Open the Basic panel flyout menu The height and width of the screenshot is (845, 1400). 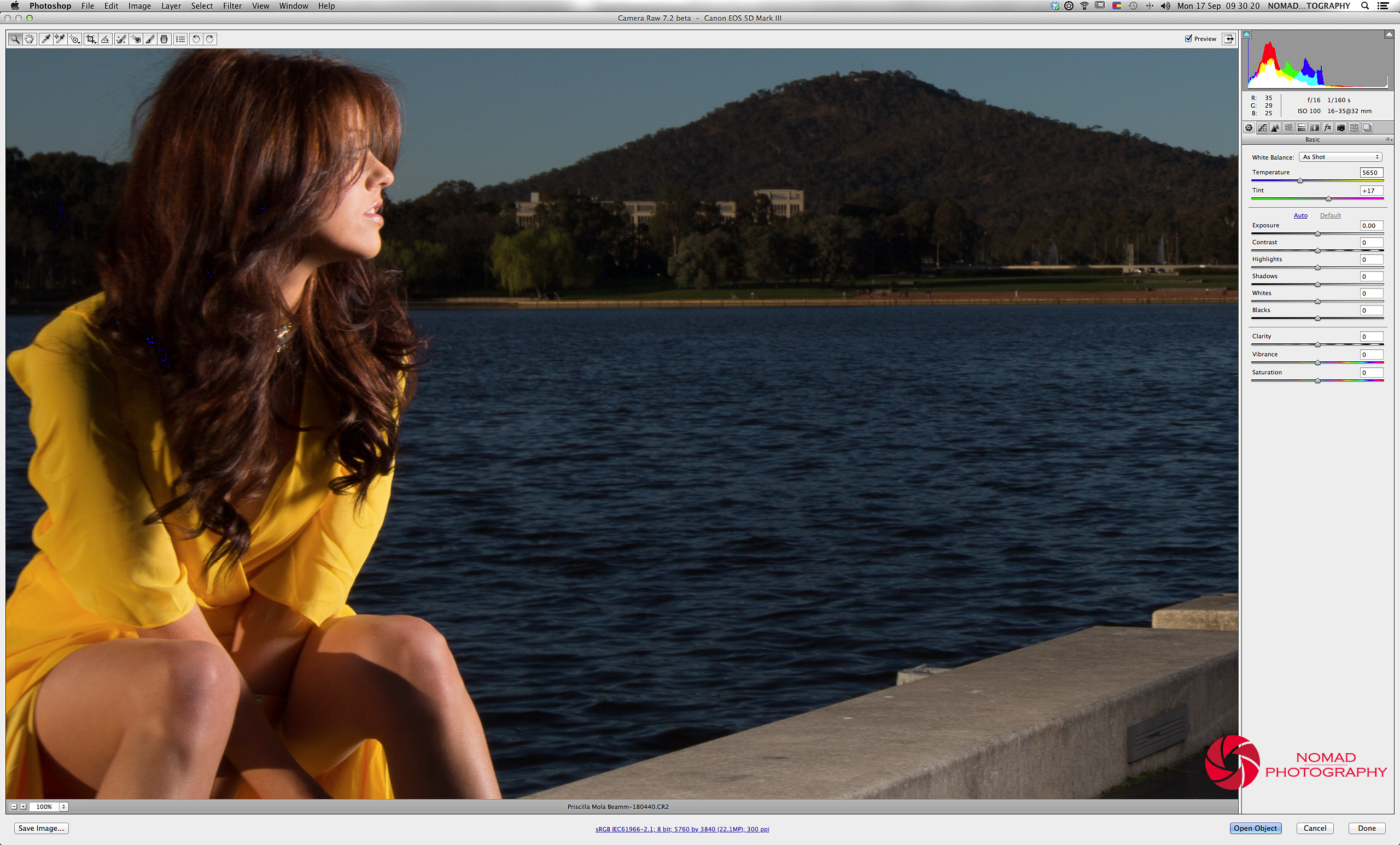tap(1388, 140)
